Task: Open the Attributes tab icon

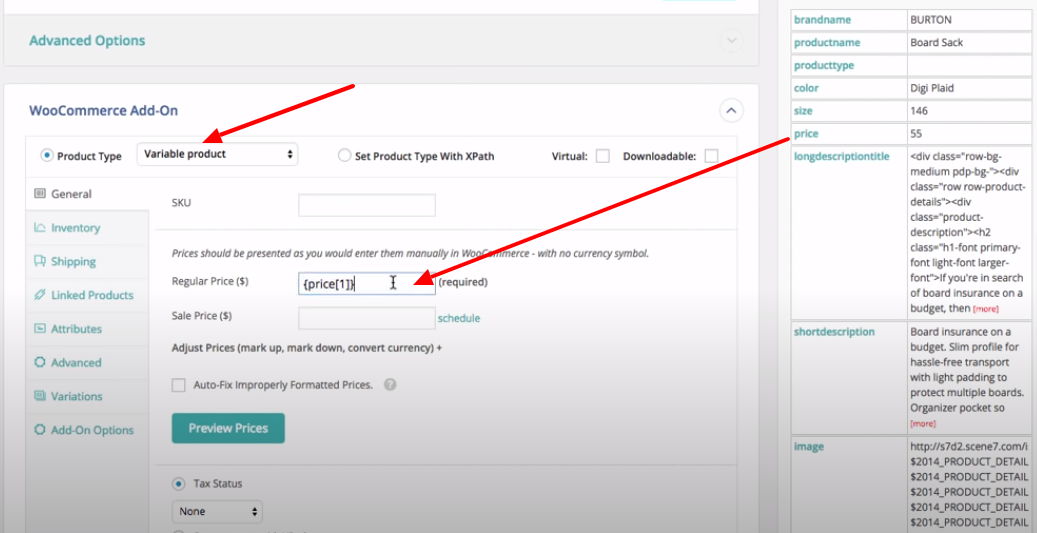Action: point(40,329)
